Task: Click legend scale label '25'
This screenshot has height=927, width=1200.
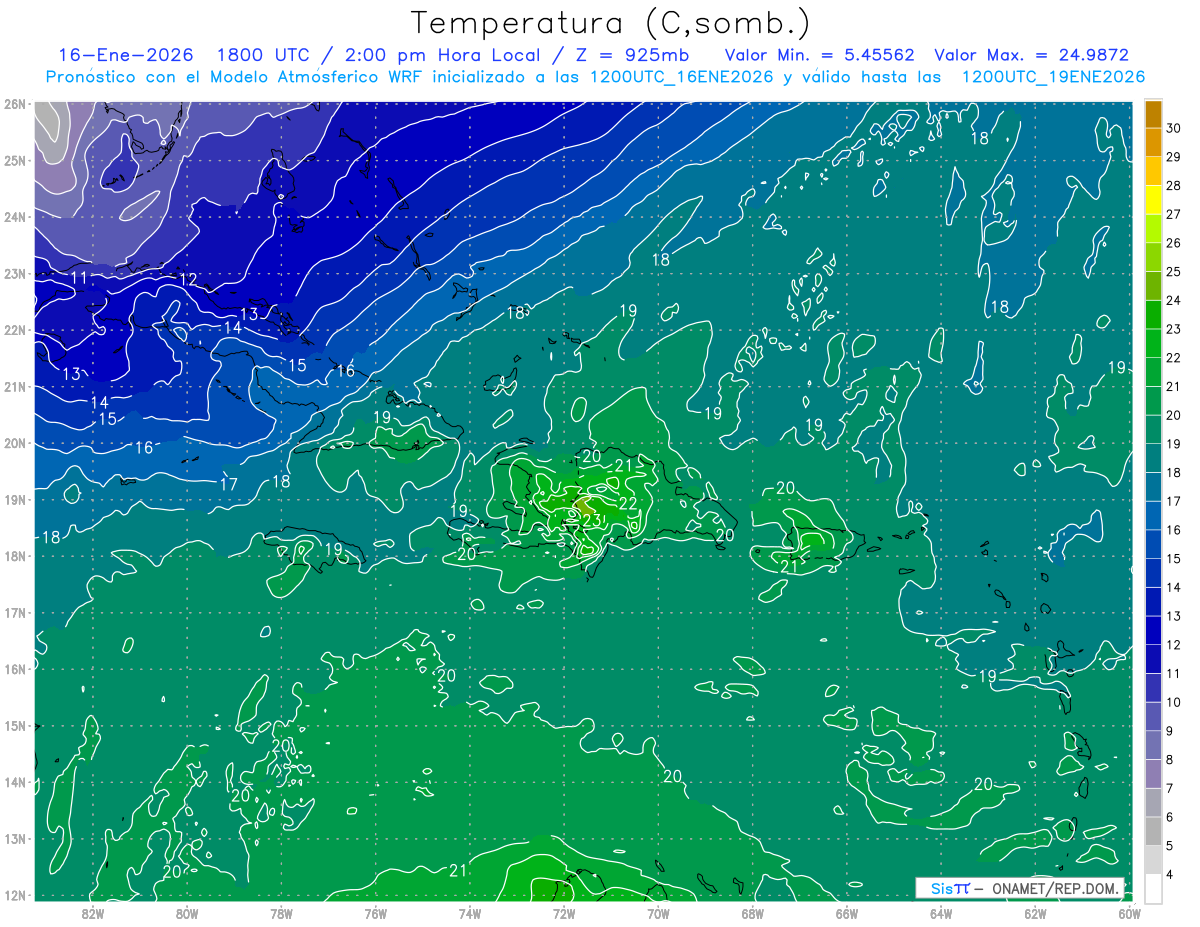Action: (x=1174, y=271)
